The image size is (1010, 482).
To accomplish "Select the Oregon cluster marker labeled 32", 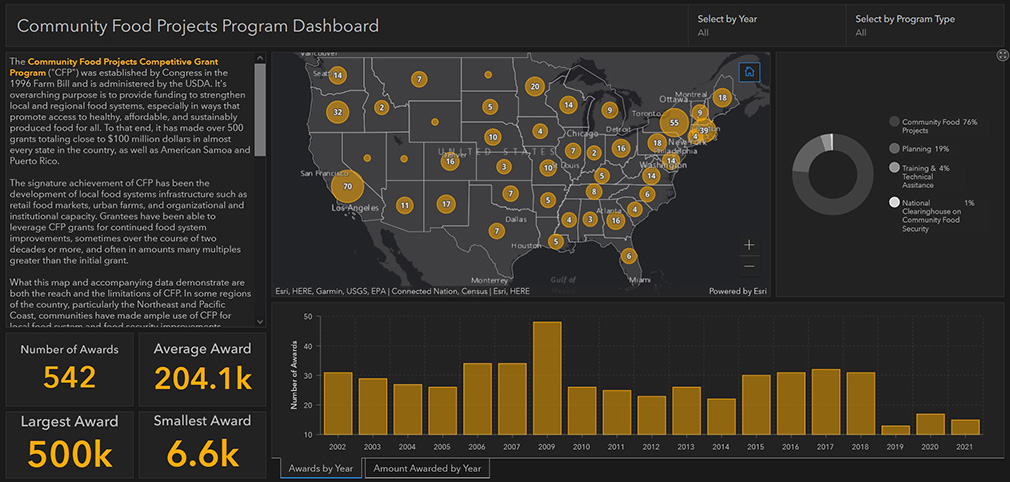I will [x=338, y=112].
